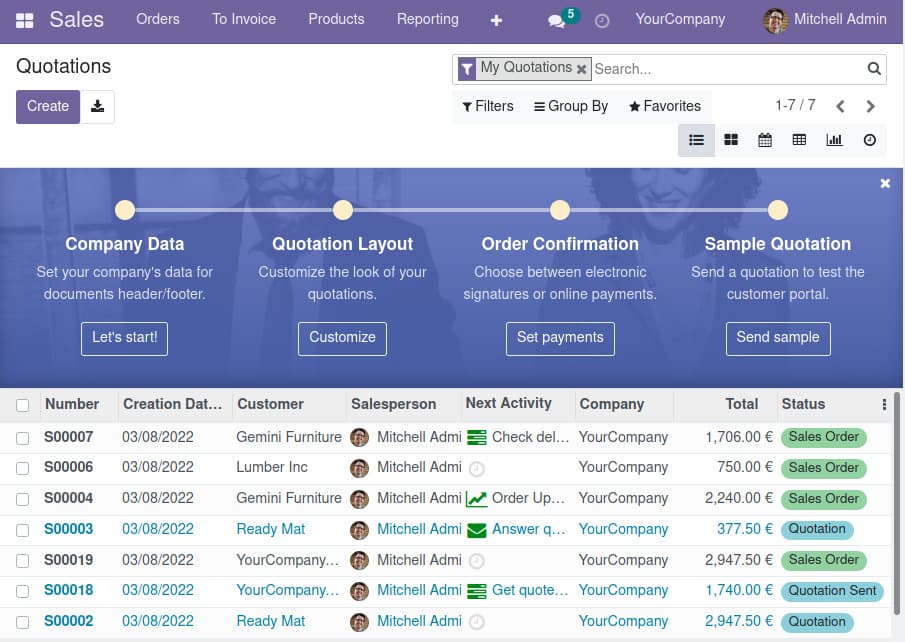Click Send sample button
Viewport: 905px width, 642px height.
point(777,338)
